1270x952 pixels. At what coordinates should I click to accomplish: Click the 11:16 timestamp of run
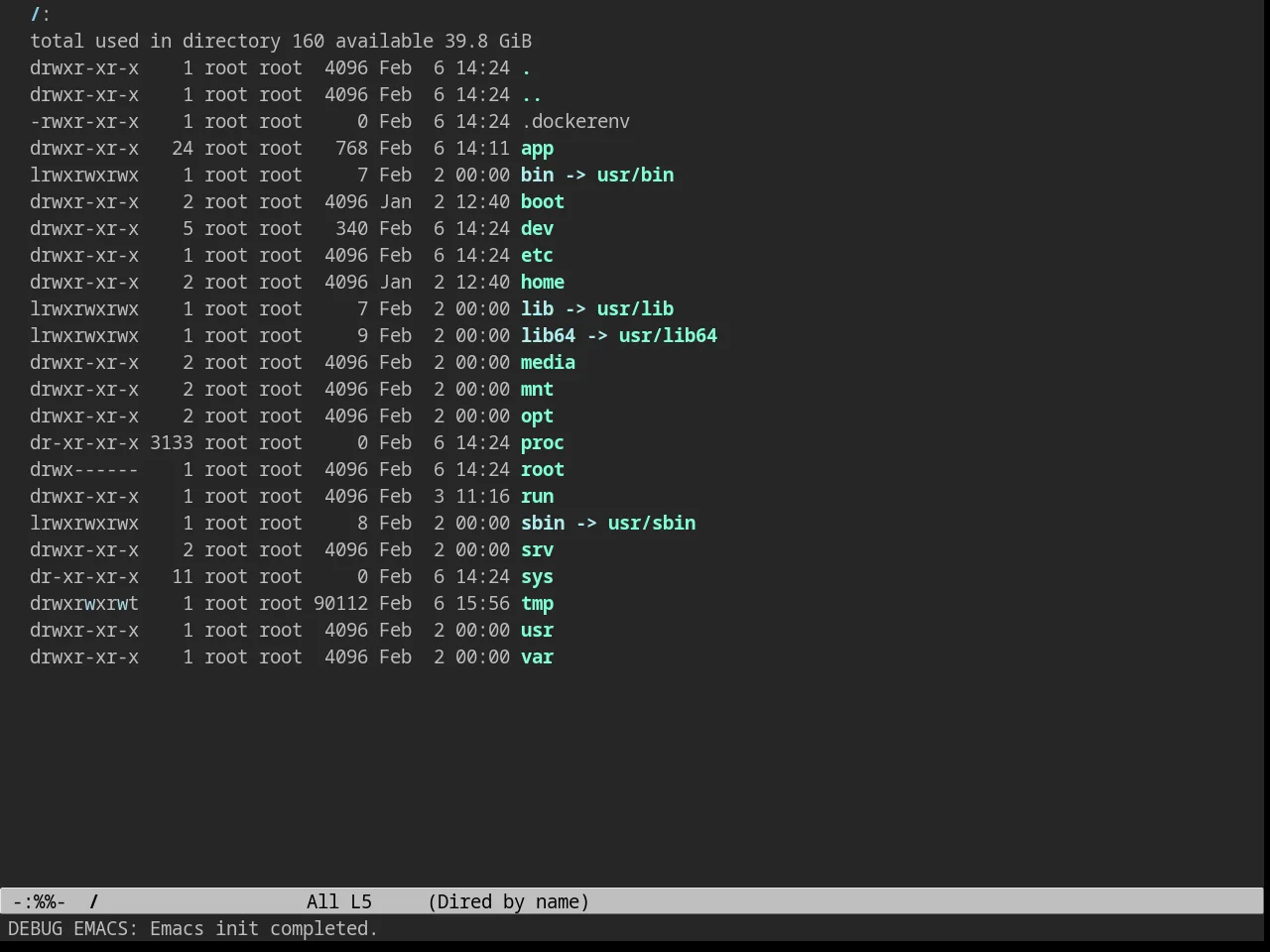(482, 497)
